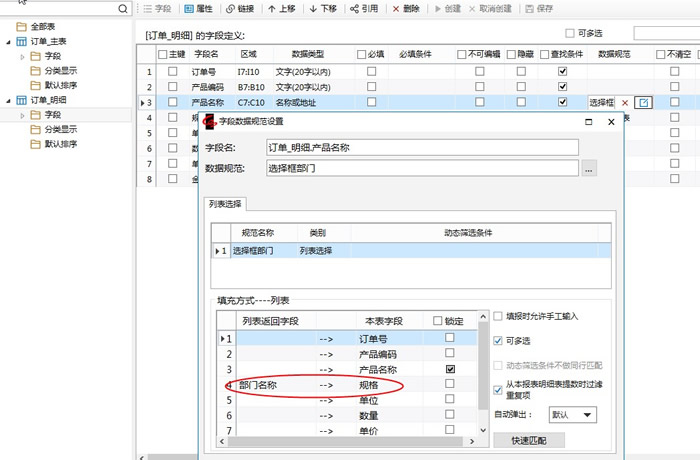Click the 属性 (Properties) toolbar icon

point(189,8)
